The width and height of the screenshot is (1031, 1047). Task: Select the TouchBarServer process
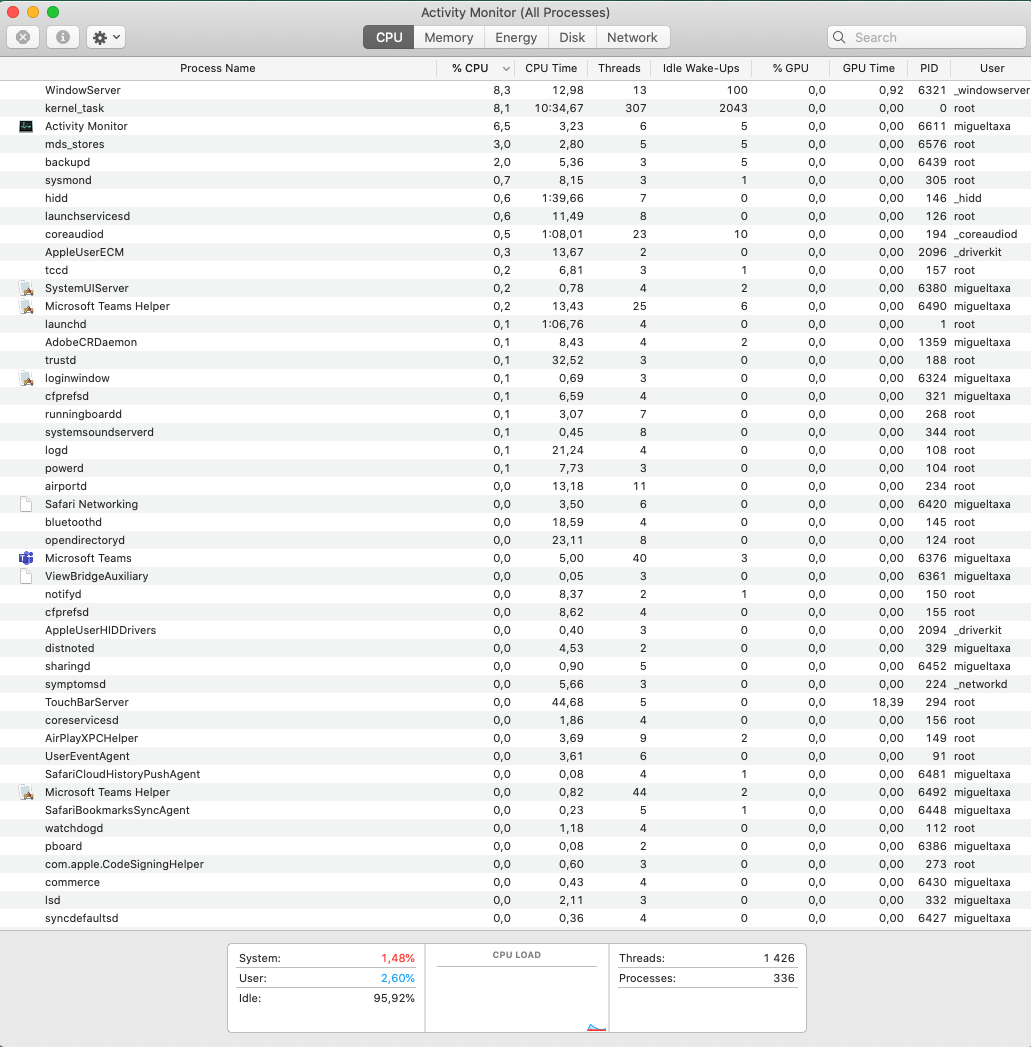516,703
